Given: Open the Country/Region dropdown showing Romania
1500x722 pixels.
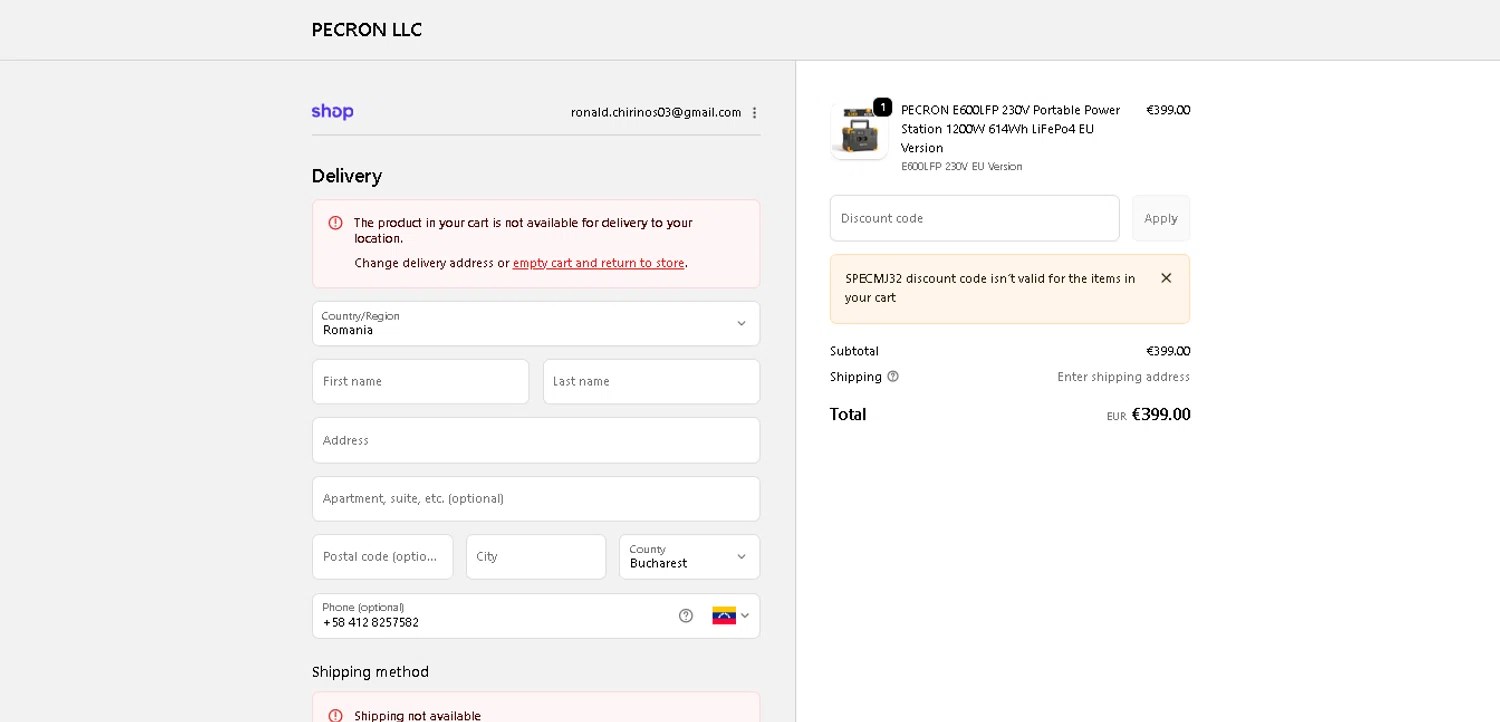Looking at the screenshot, I should 536,324.
